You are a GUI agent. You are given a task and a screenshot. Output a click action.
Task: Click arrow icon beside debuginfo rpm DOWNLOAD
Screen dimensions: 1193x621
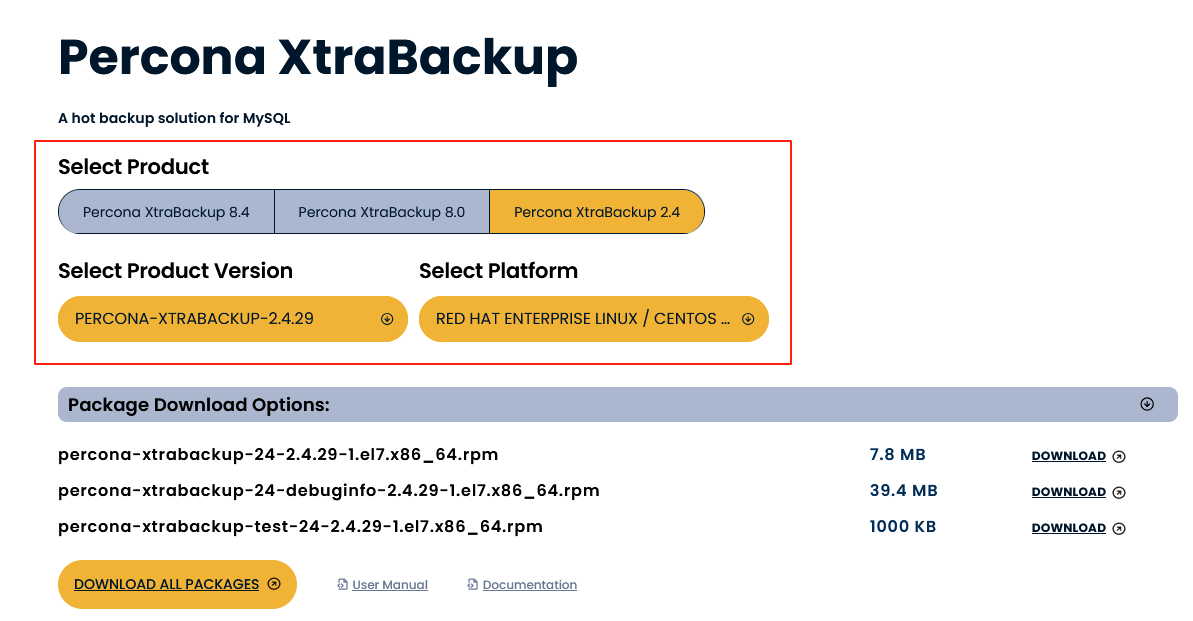click(x=1119, y=492)
